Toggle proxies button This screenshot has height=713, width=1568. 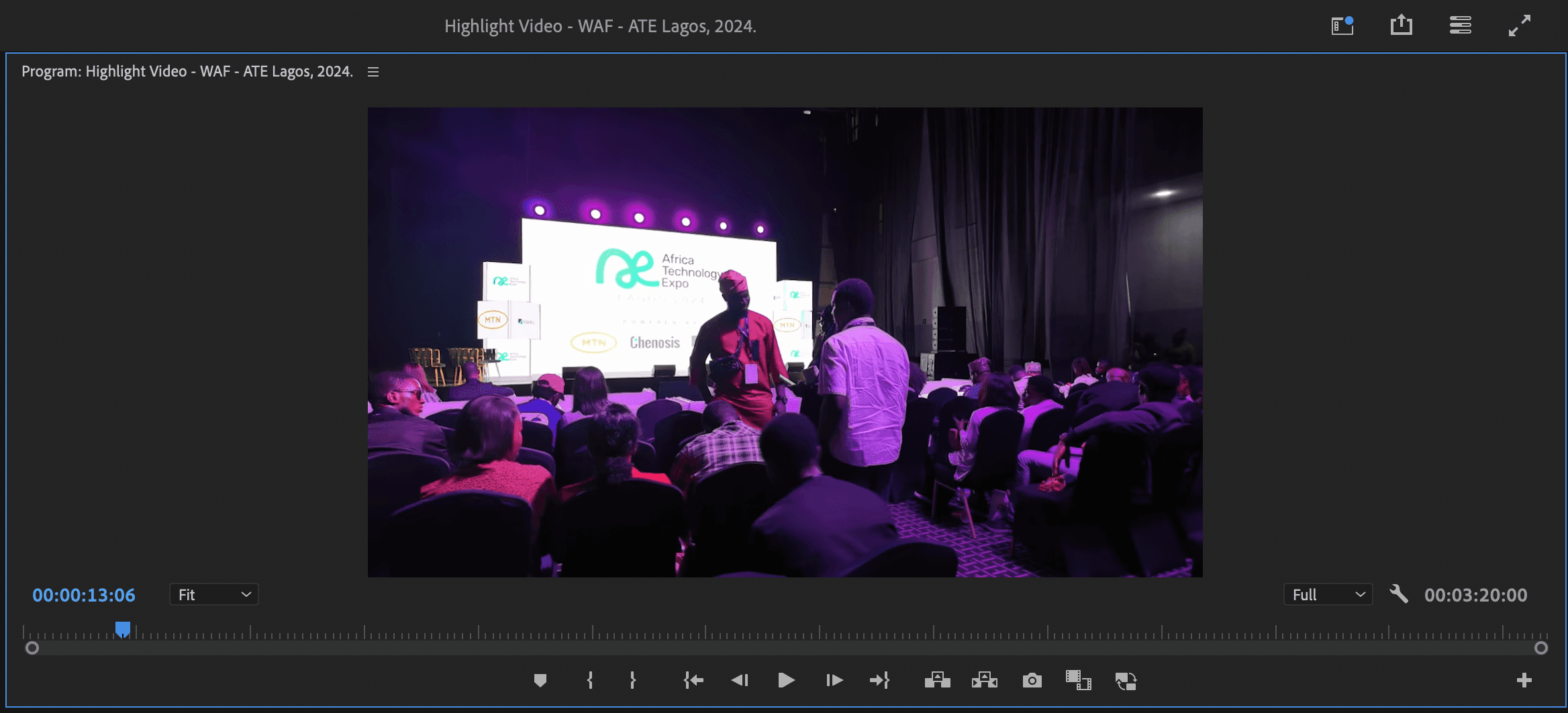1126,681
